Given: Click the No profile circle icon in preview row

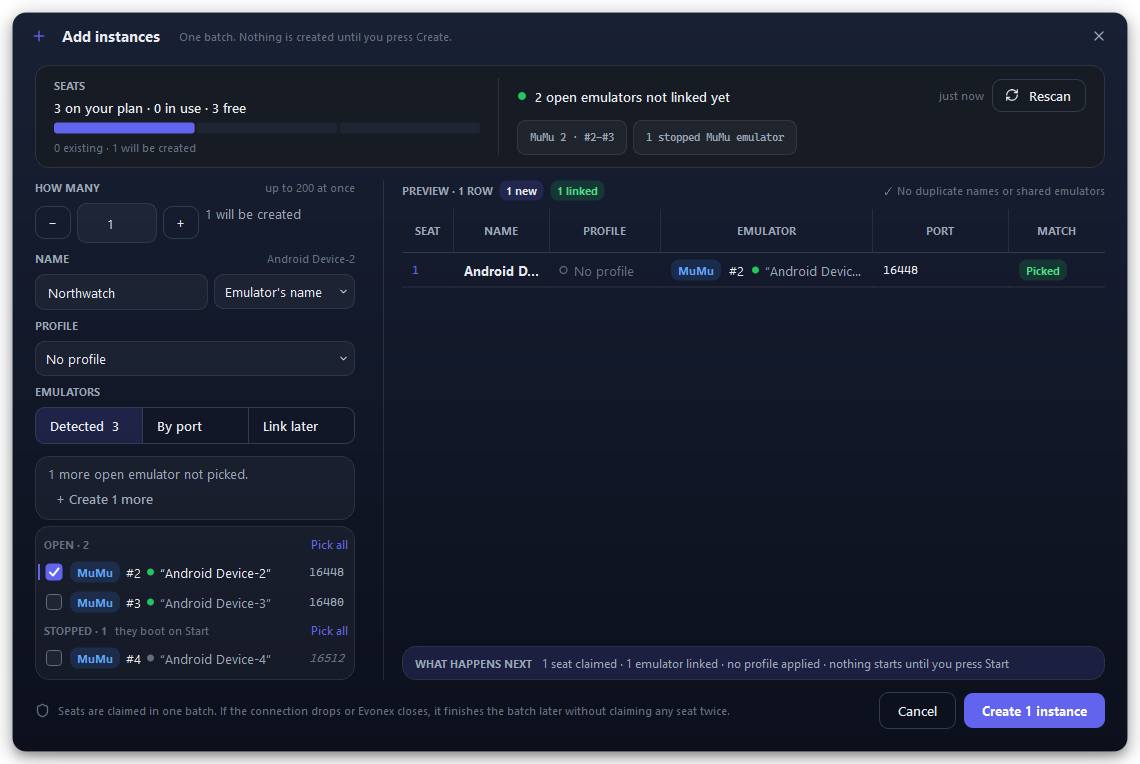Looking at the screenshot, I should [x=563, y=270].
